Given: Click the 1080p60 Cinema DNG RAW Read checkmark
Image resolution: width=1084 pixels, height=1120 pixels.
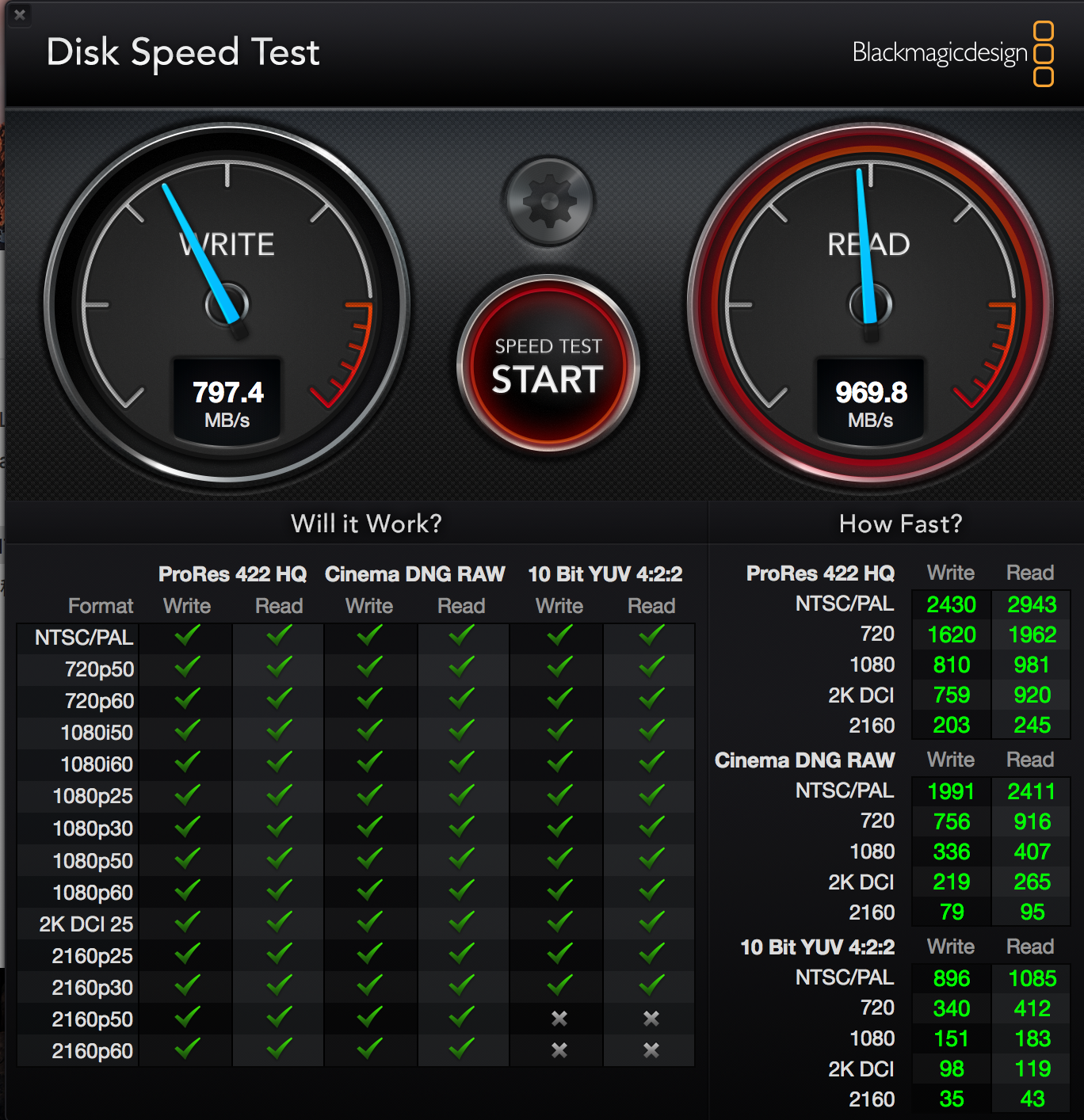Looking at the screenshot, I should click(462, 890).
